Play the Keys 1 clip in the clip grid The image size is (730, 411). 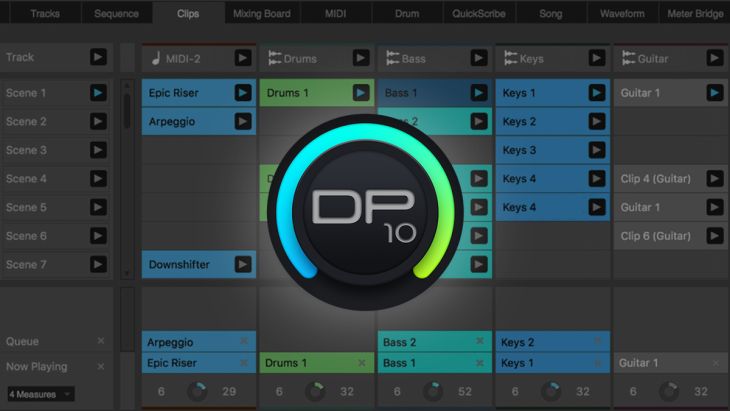click(x=596, y=93)
